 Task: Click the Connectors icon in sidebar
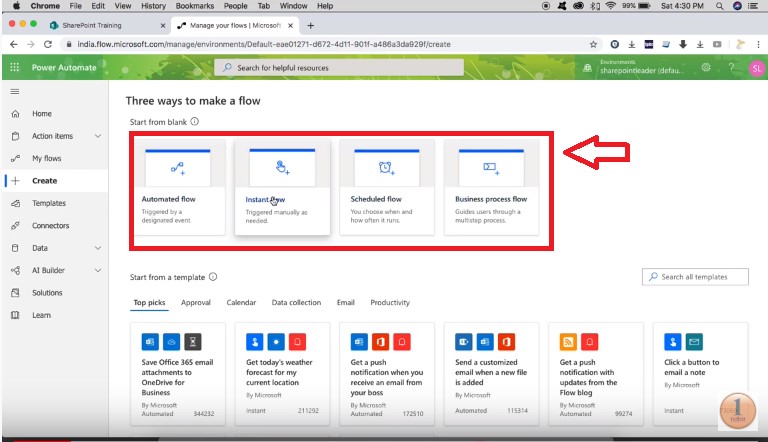[15, 226]
